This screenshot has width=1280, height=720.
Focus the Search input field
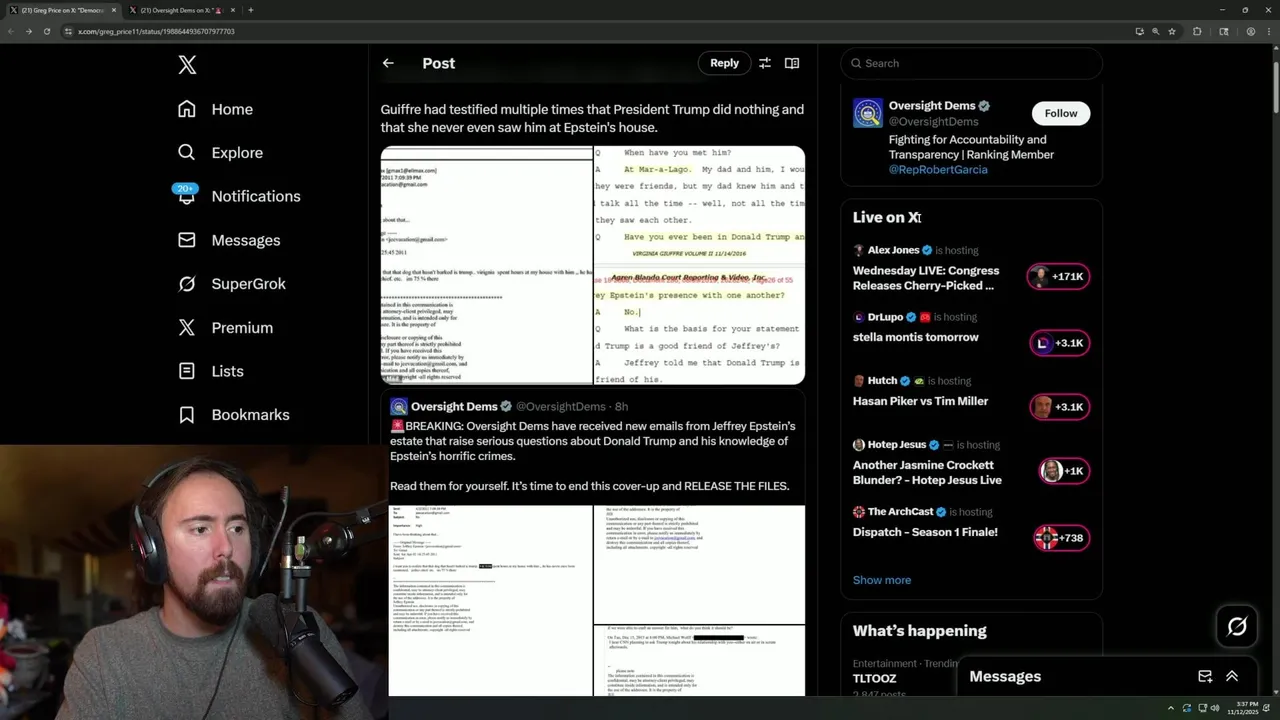(x=971, y=63)
